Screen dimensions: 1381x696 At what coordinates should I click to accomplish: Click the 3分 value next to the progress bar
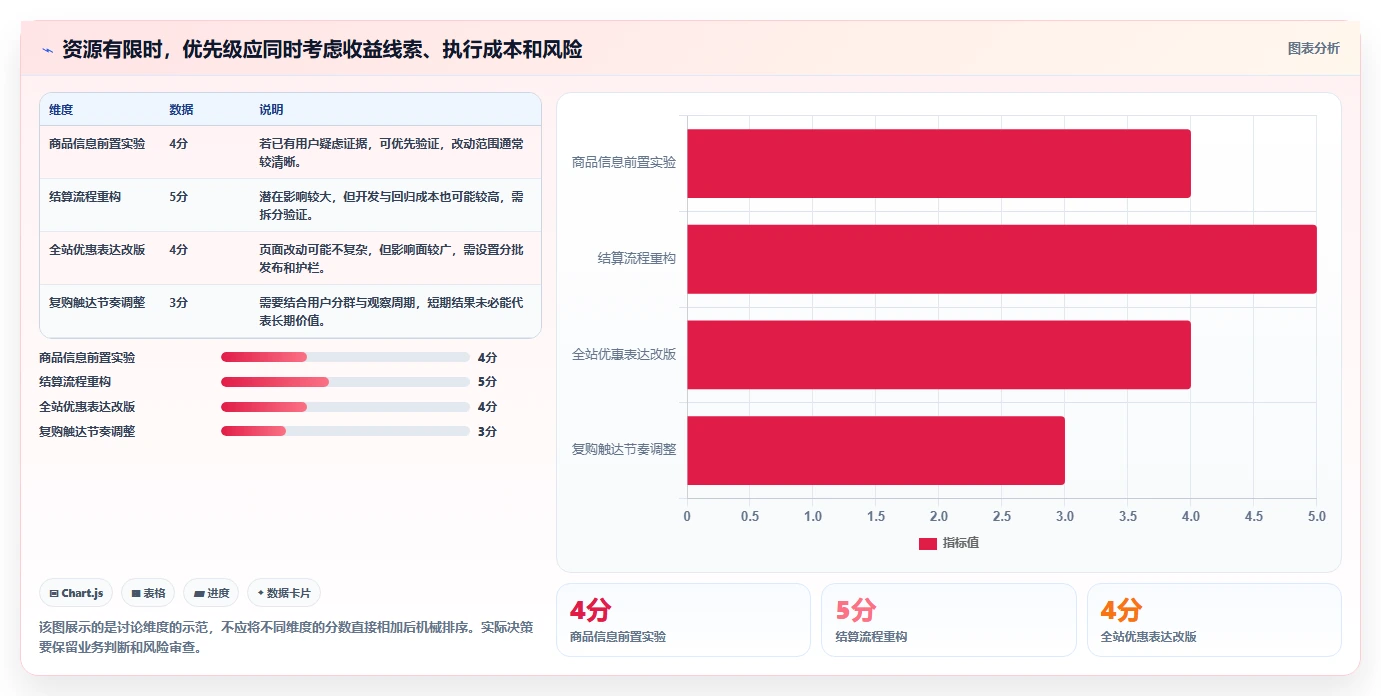487,432
